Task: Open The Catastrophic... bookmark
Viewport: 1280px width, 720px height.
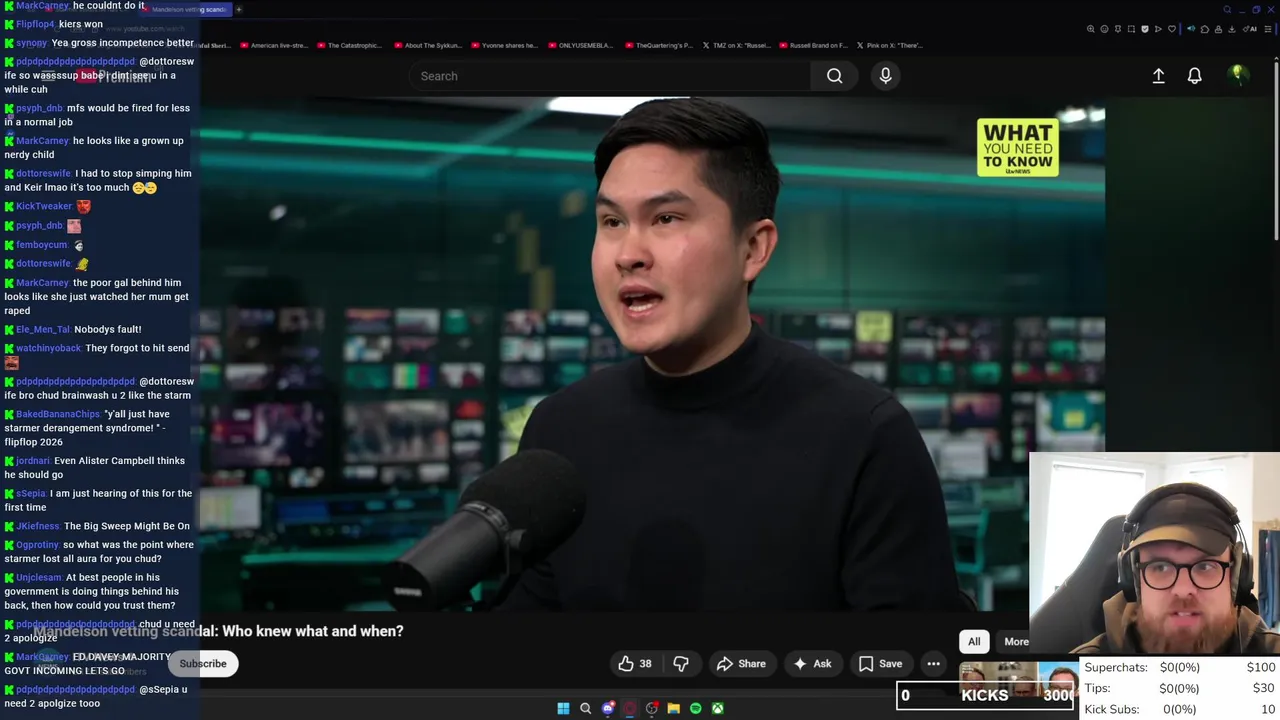Action: pos(350,45)
